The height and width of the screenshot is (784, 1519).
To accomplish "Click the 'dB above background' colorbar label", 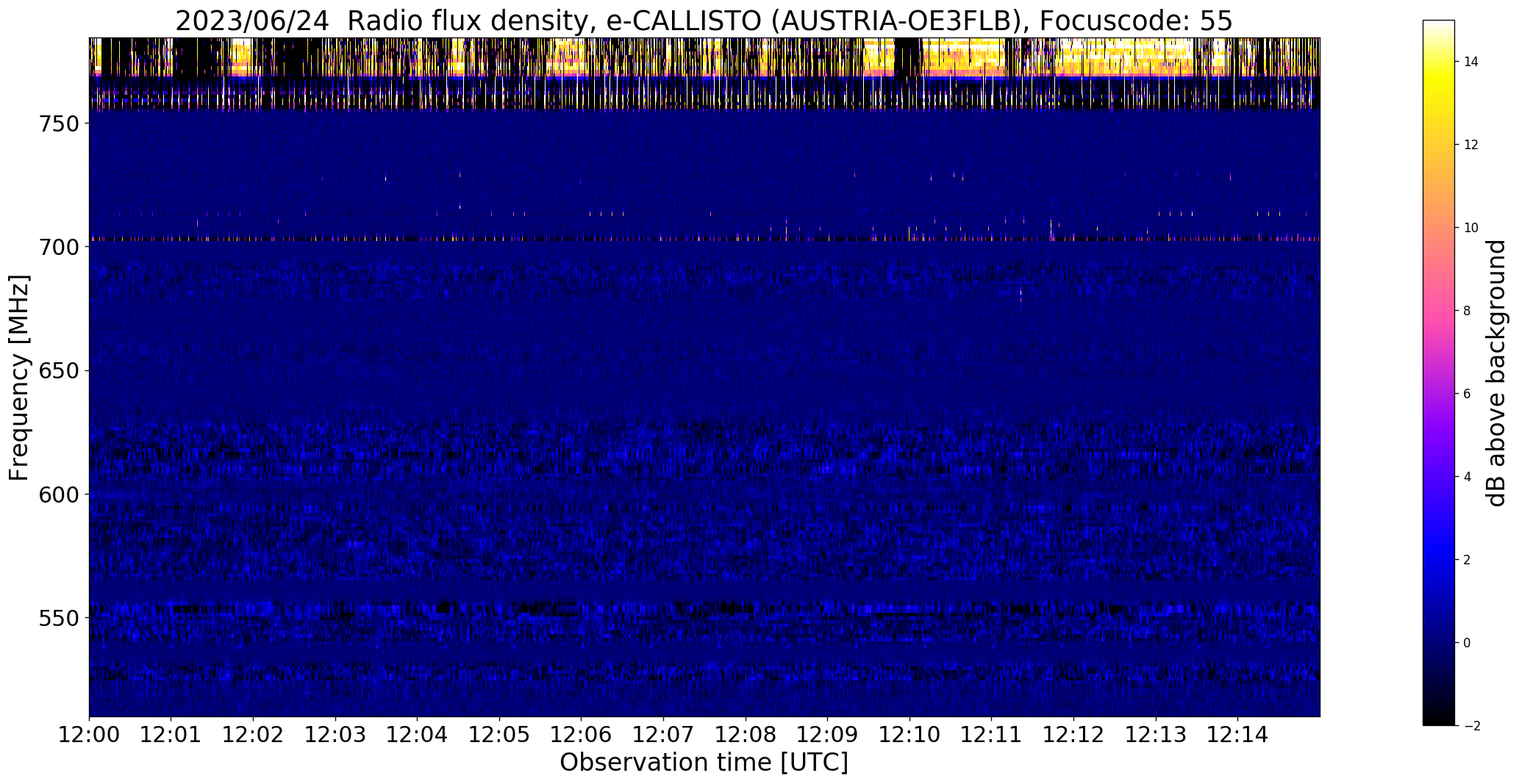I will point(1496,373).
